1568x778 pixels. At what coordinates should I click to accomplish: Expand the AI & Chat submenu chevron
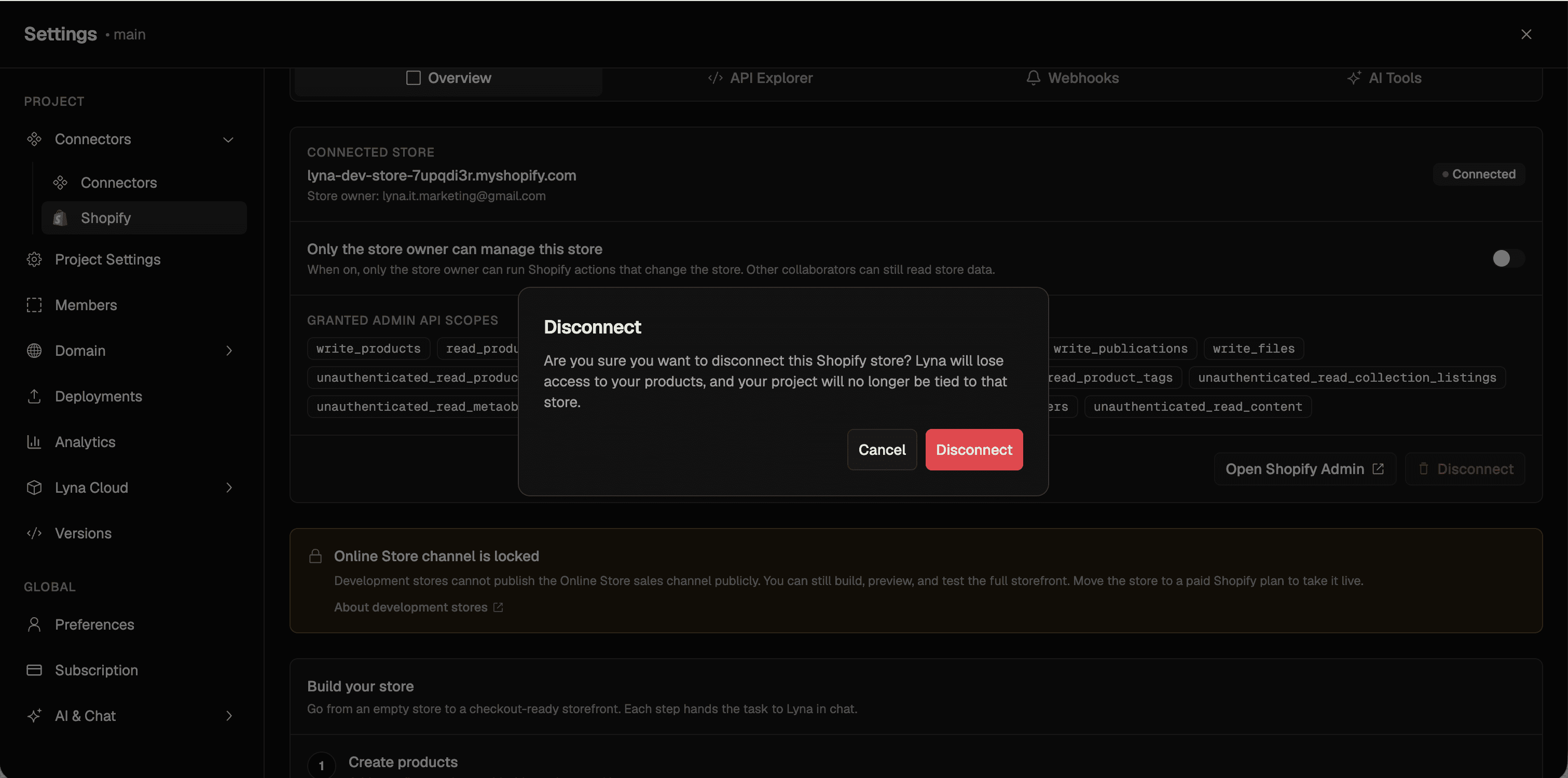point(229,715)
